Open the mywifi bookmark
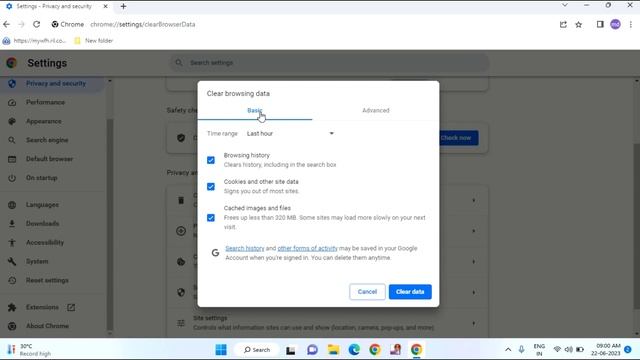640x360 pixels. (34, 41)
